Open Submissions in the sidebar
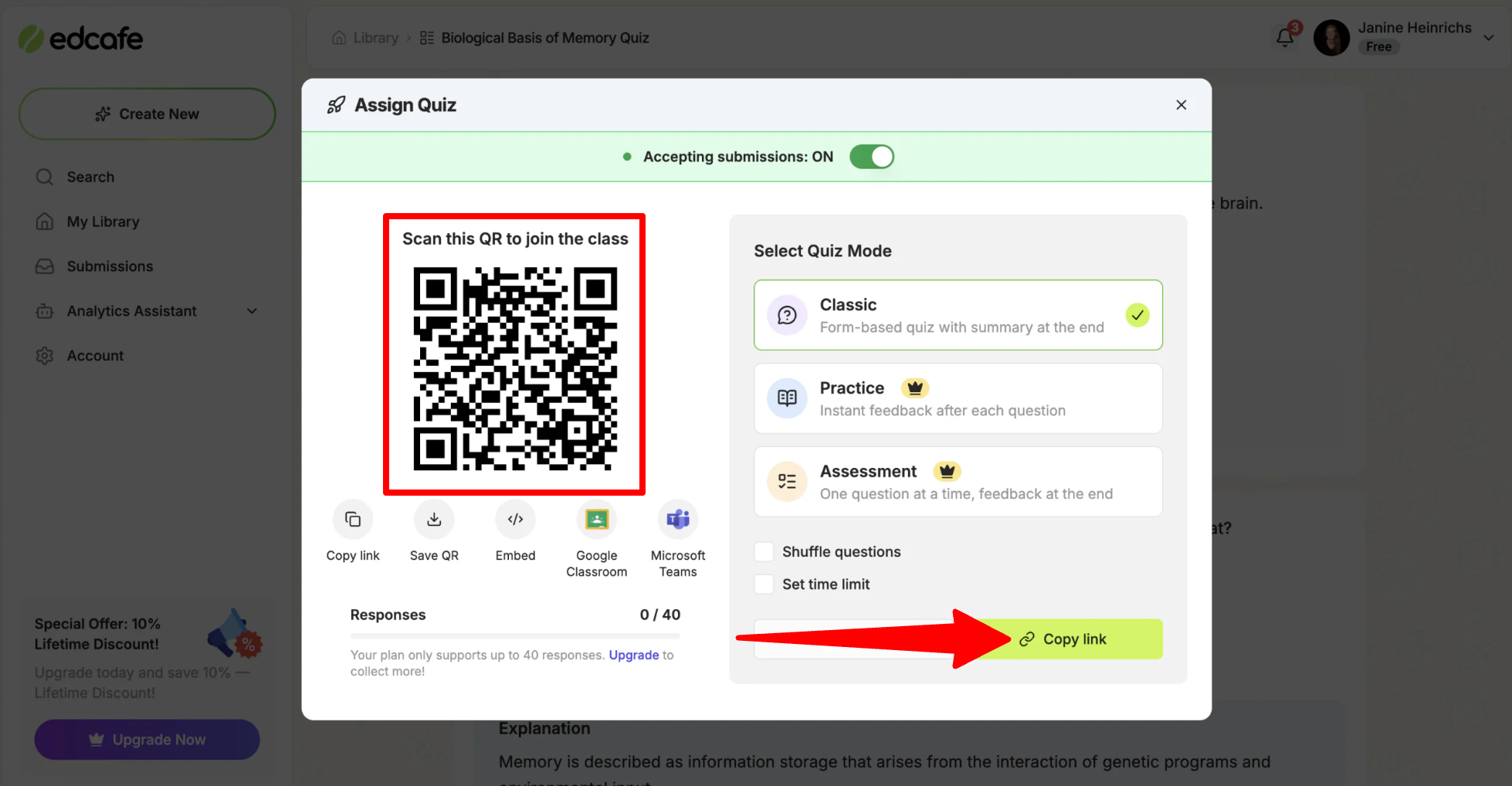Screen dimensions: 1512x786 (x=110, y=266)
